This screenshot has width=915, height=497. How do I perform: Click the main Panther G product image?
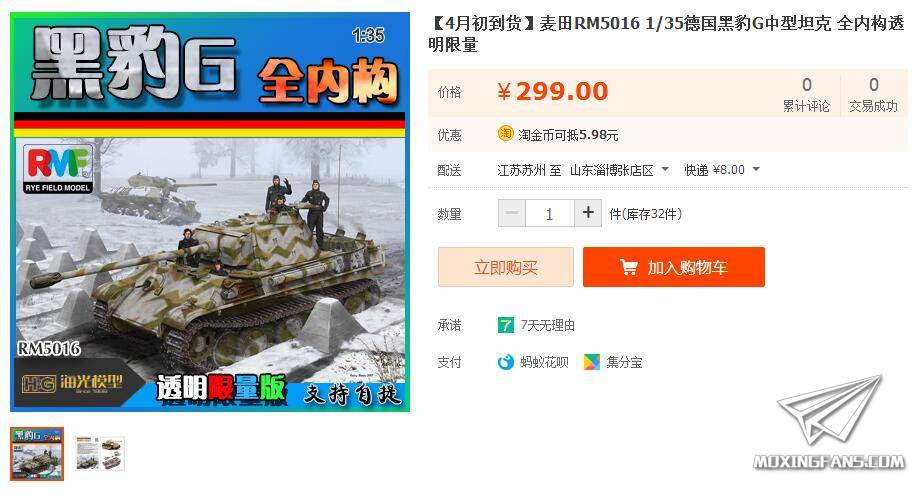tap(209, 212)
